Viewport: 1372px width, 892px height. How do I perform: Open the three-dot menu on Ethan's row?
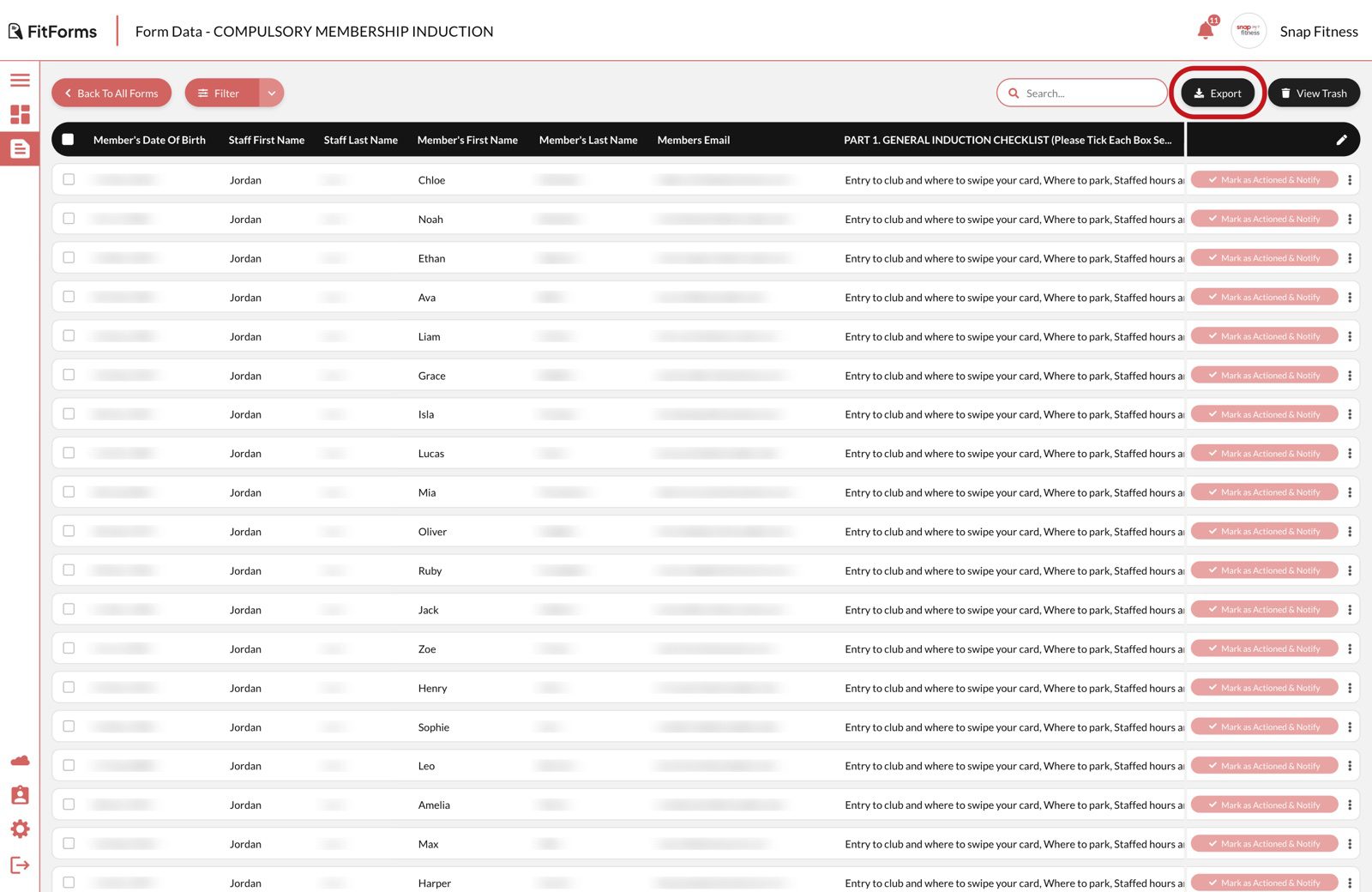pyautogui.click(x=1350, y=258)
